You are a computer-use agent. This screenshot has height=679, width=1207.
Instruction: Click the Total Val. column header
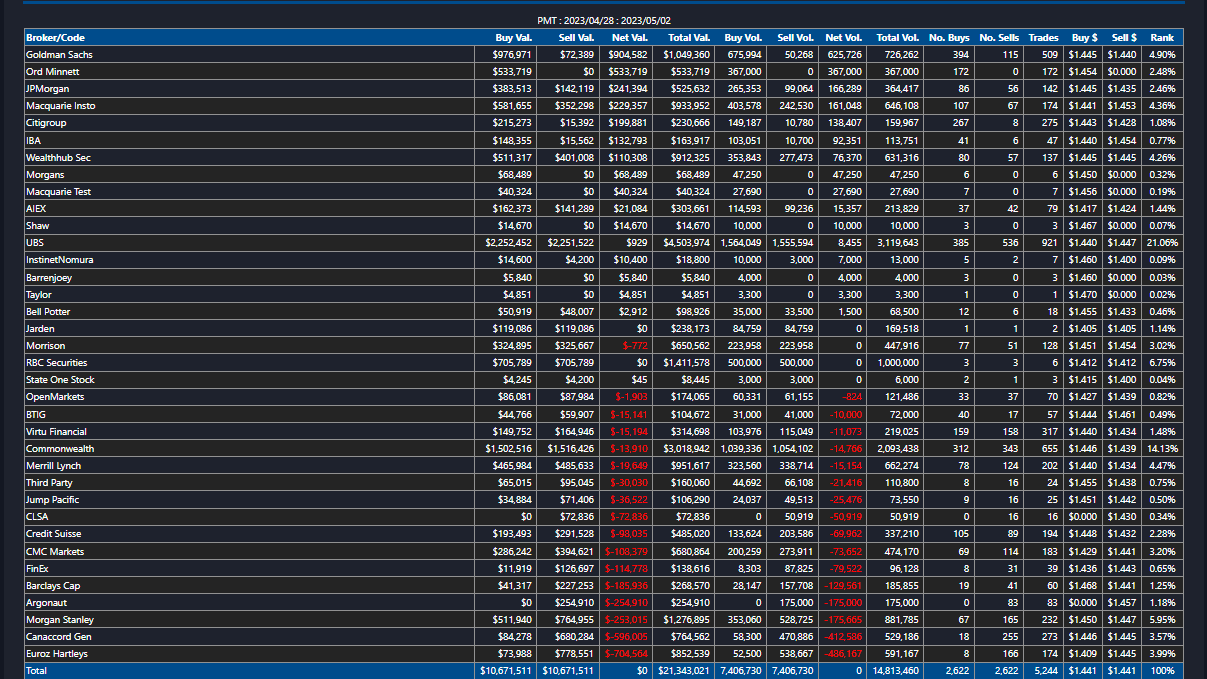[x=689, y=37]
